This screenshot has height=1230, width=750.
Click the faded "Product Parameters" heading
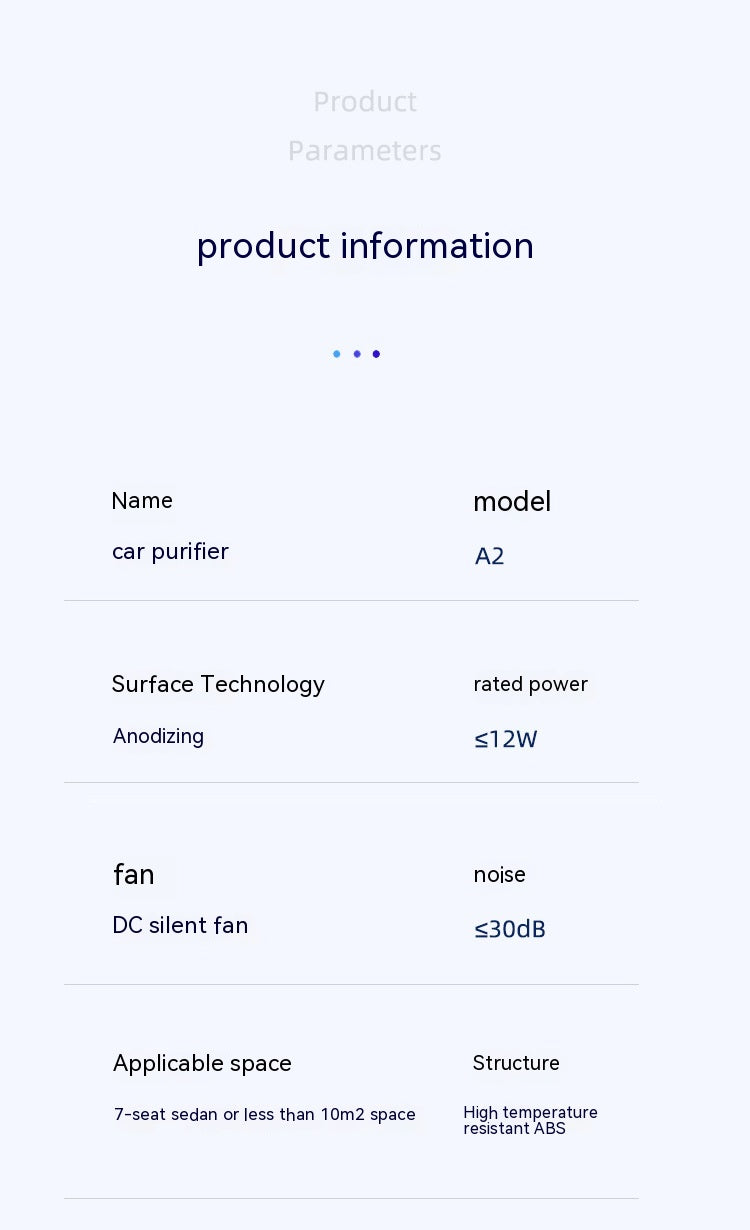click(365, 126)
